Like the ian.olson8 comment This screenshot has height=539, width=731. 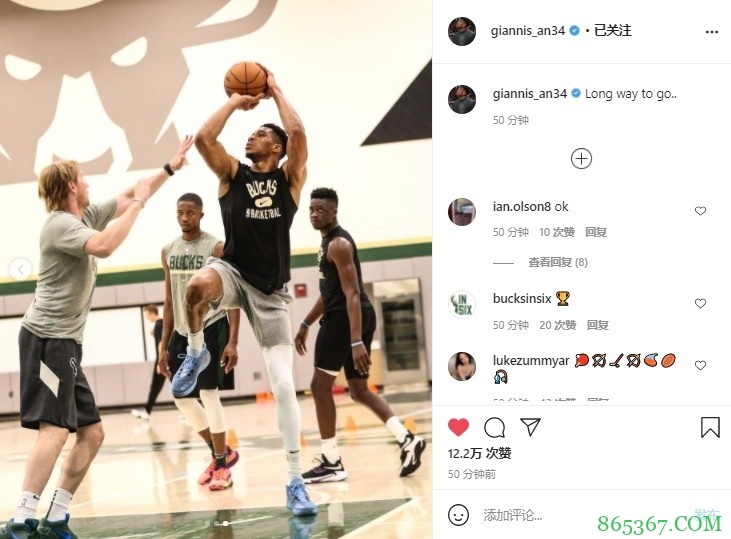(700, 211)
